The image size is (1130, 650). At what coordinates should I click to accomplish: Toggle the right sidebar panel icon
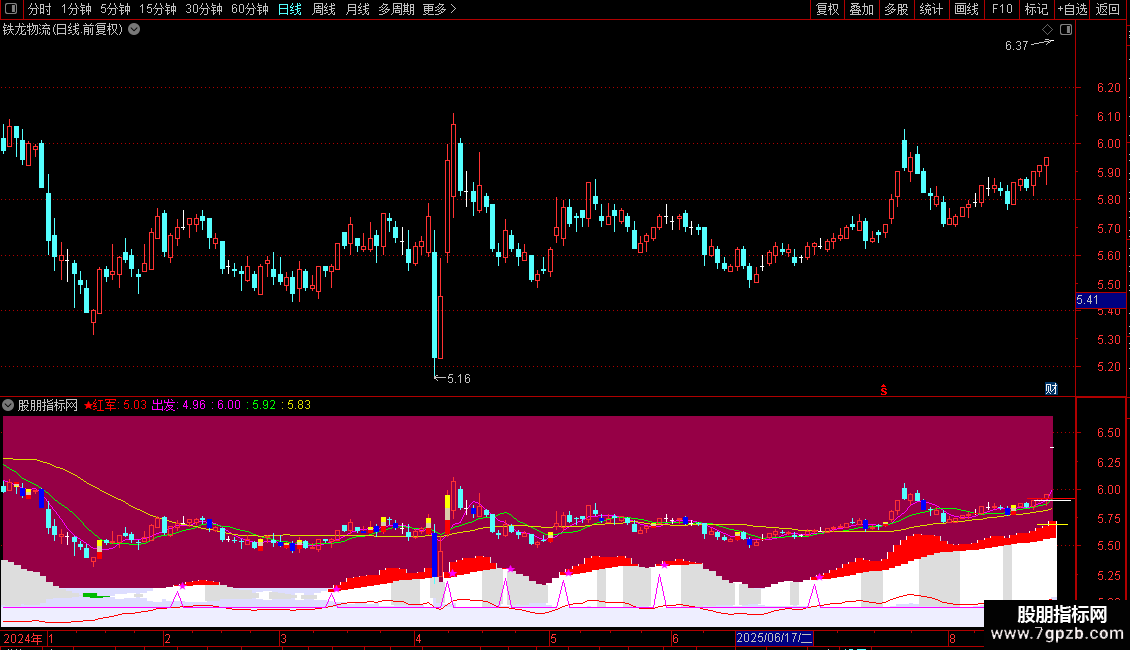1066,30
